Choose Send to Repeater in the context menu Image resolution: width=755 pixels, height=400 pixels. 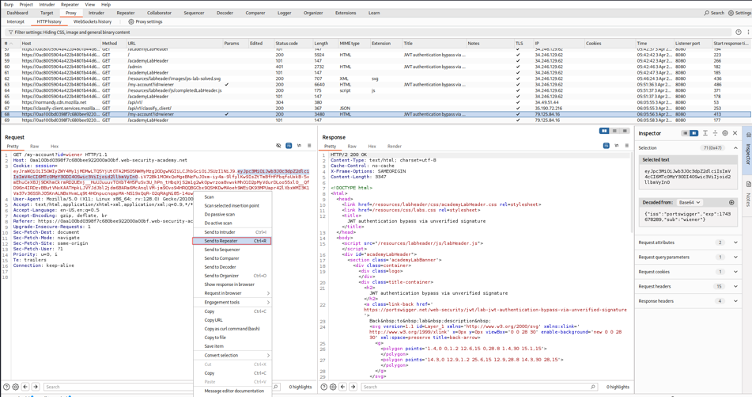coord(232,241)
